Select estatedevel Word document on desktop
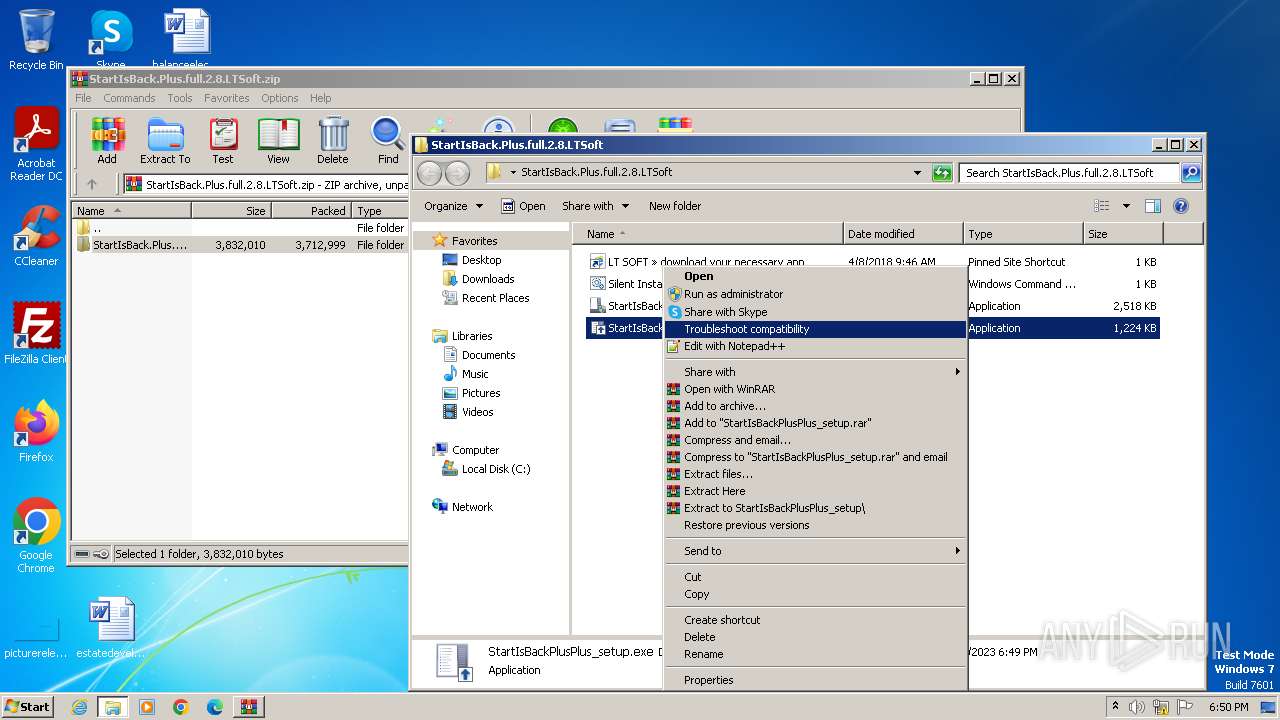The image size is (1280, 720). tap(111, 628)
